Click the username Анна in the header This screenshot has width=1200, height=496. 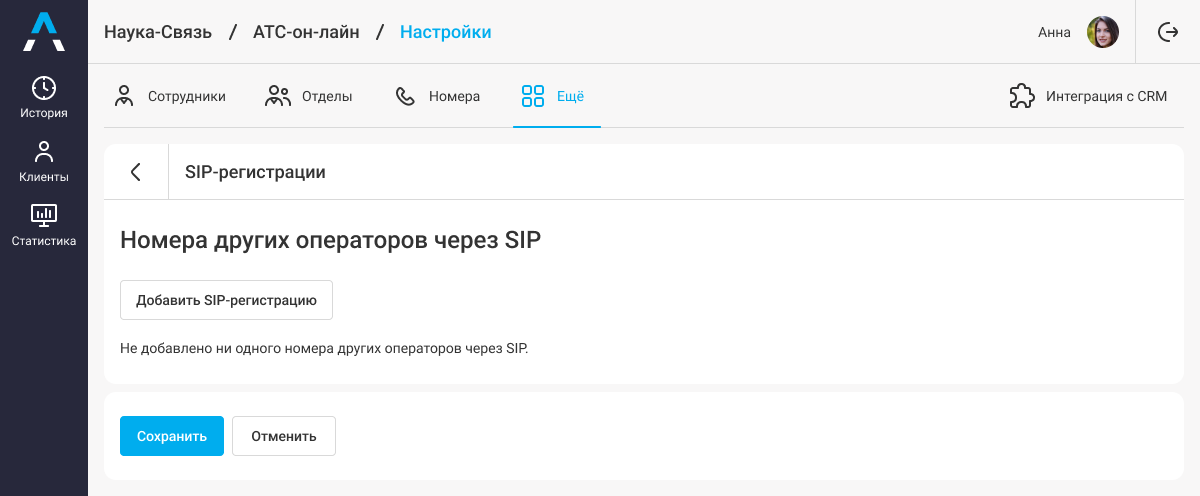click(1054, 32)
